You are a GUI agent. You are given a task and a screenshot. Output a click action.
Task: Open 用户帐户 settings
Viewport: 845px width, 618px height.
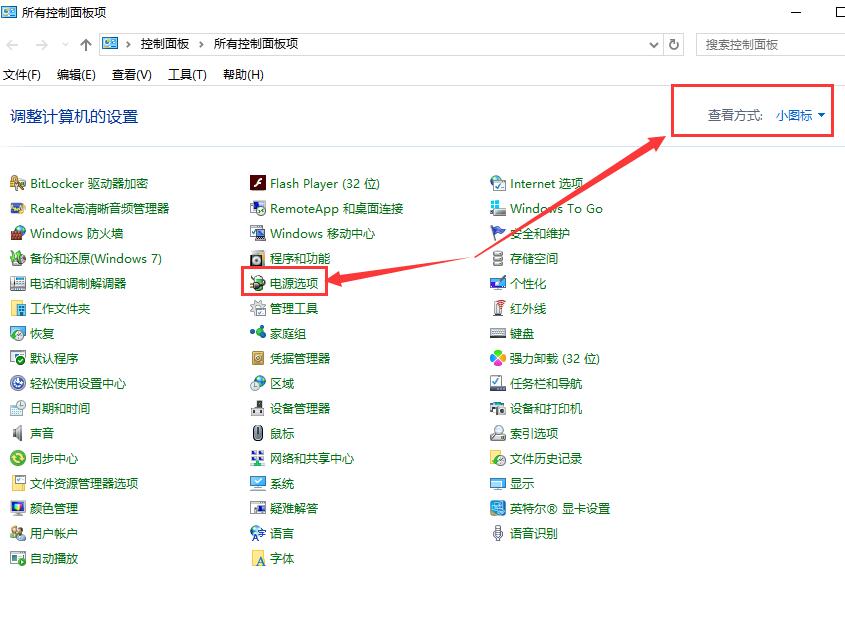coord(54,533)
